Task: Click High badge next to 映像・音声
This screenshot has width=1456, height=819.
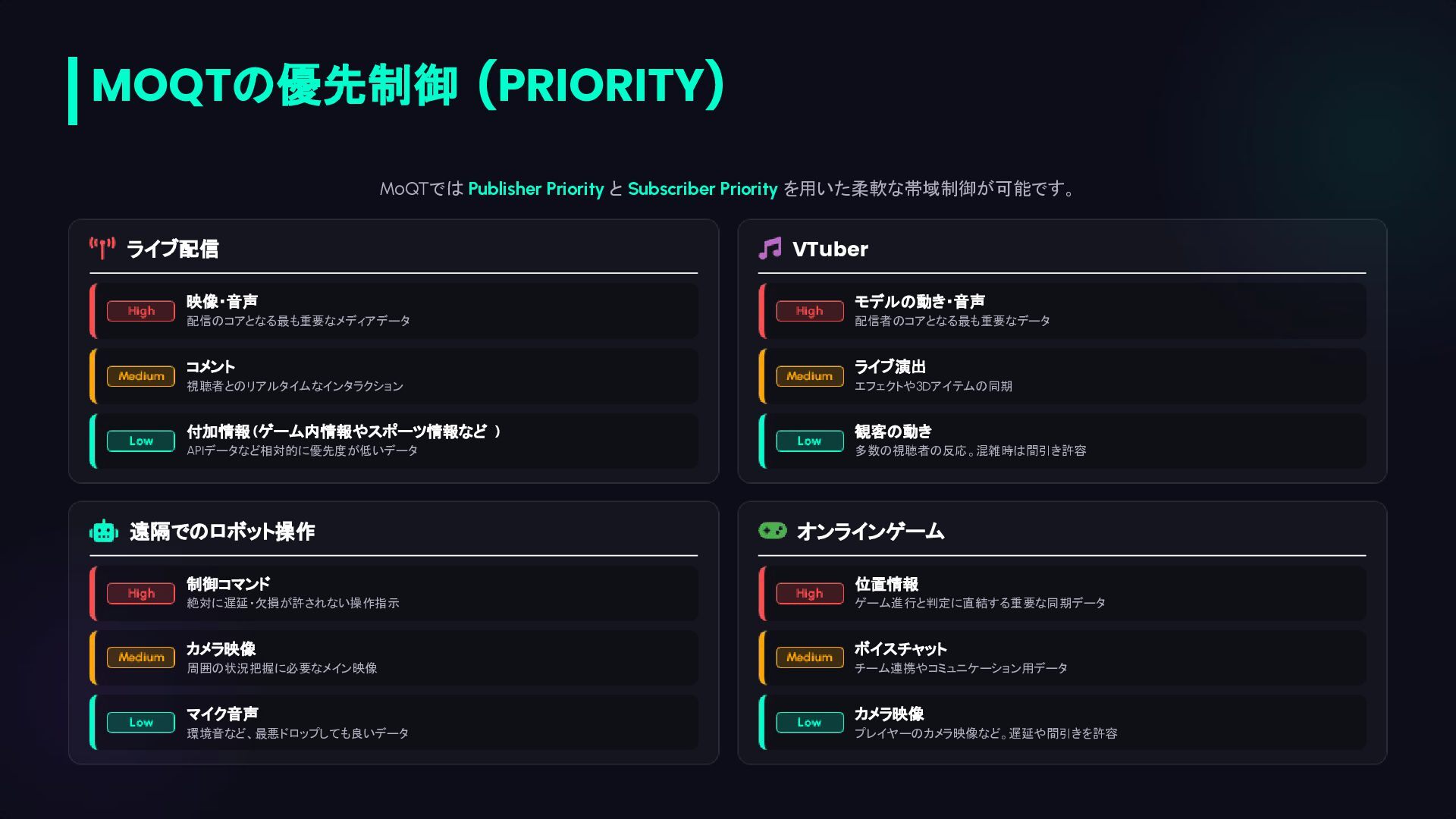Action: [141, 311]
